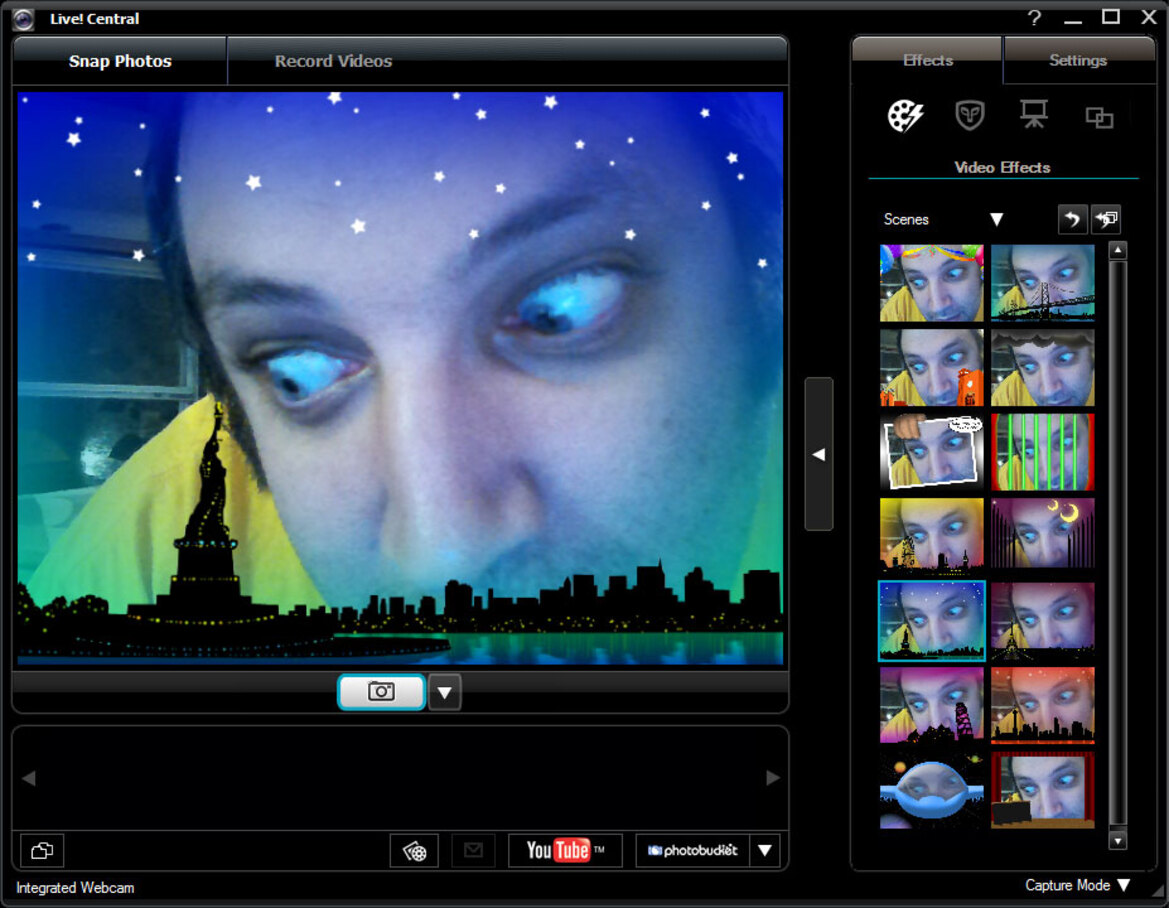Select the avatar mask effects icon
Viewport: 1169px width, 908px height.
click(x=969, y=116)
